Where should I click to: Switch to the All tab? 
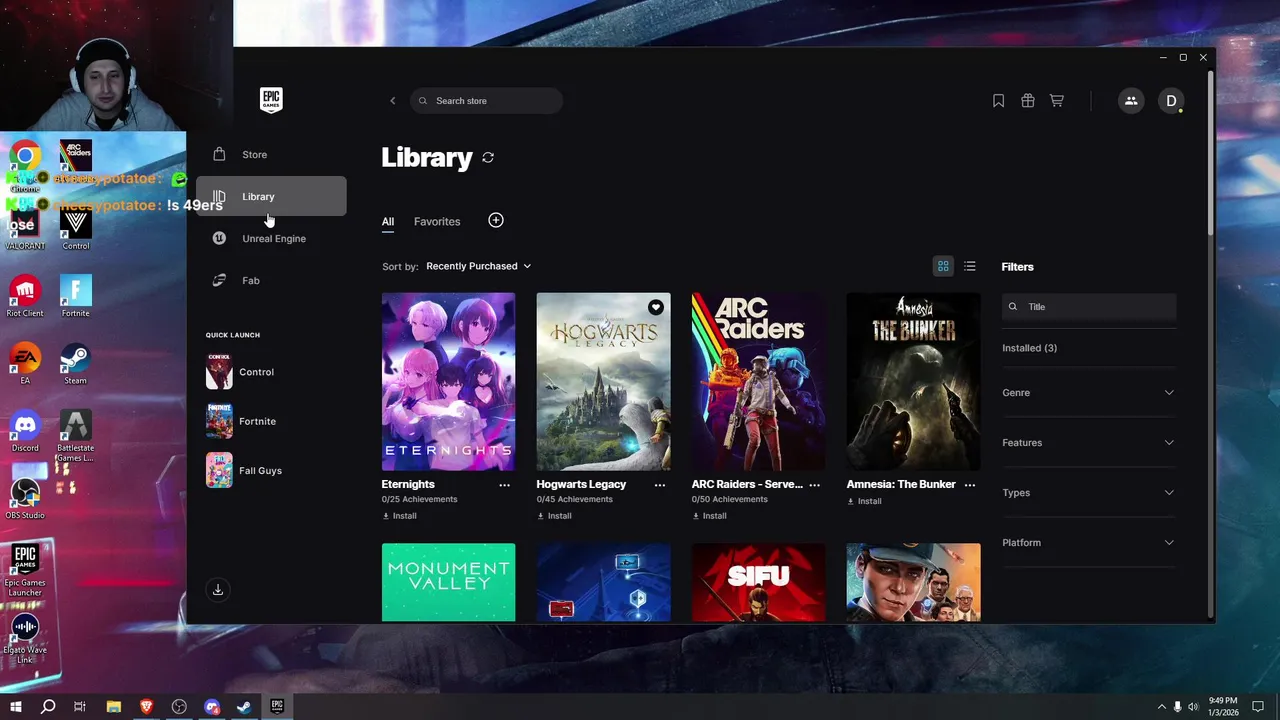[388, 222]
